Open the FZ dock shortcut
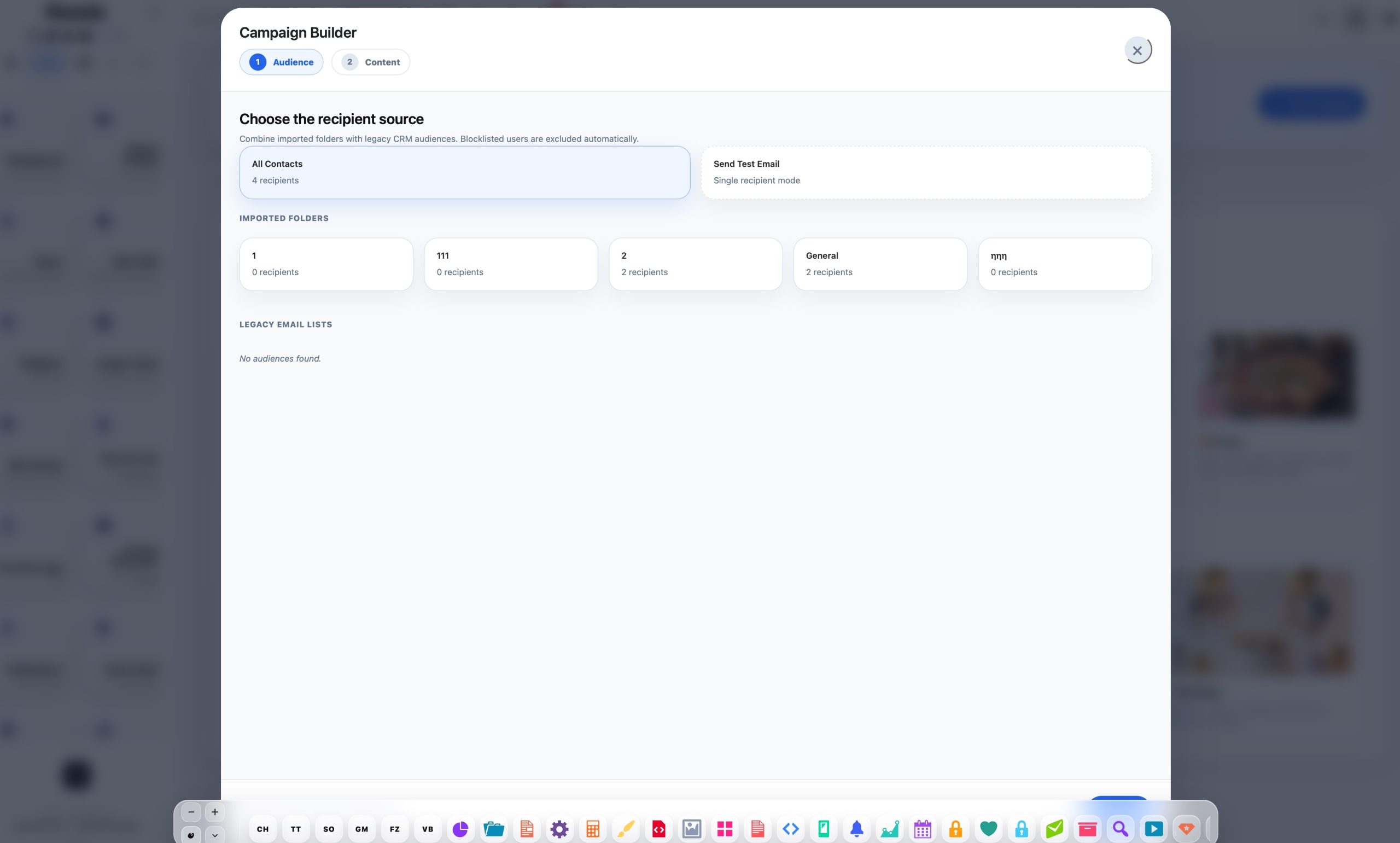 tap(394, 829)
